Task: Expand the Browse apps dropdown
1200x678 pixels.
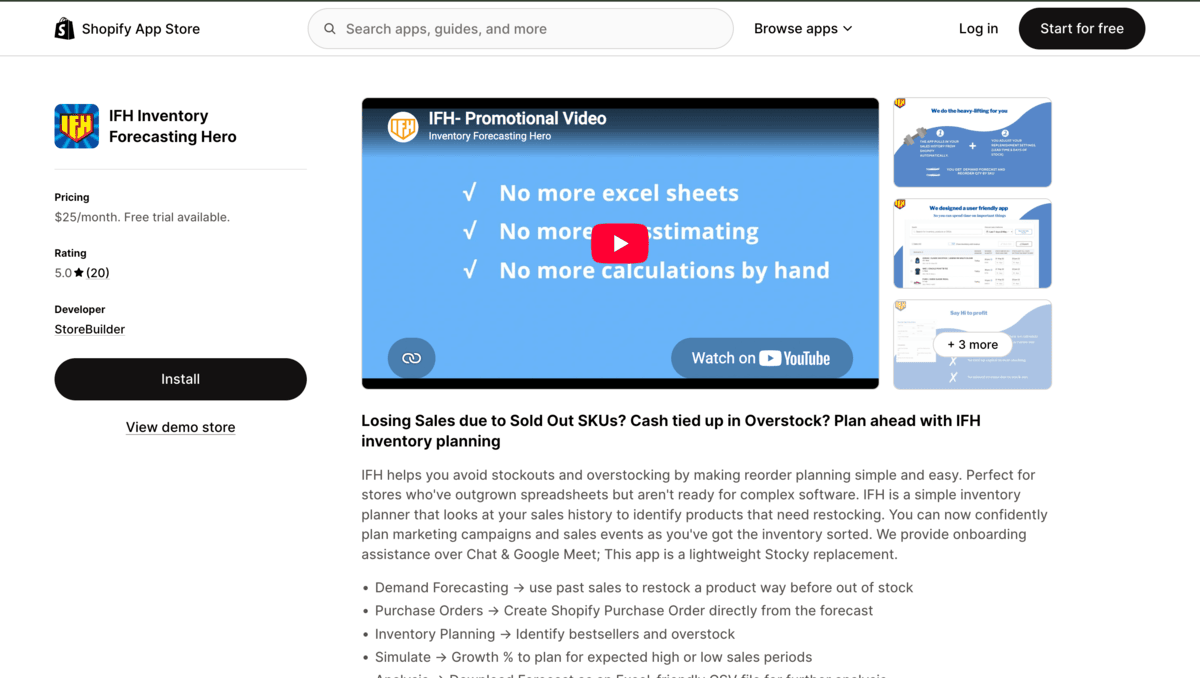Action: tap(803, 29)
